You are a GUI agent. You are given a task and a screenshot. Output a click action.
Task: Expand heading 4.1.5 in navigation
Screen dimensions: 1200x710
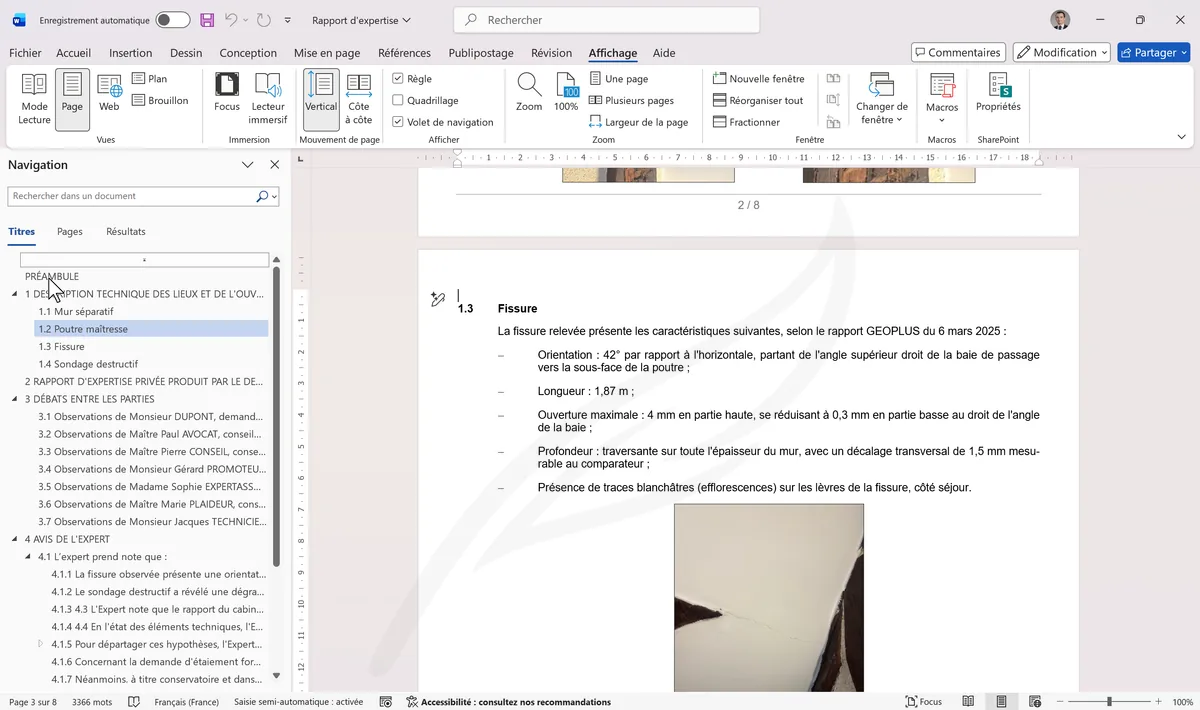(x=41, y=644)
